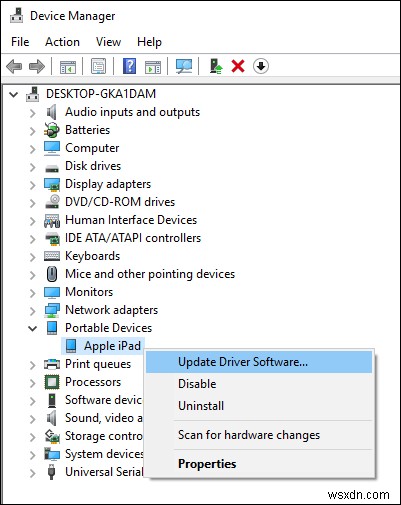The width and height of the screenshot is (401, 505).
Task: Click the red X Uninstall toolbar icon
Action: [x=238, y=66]
